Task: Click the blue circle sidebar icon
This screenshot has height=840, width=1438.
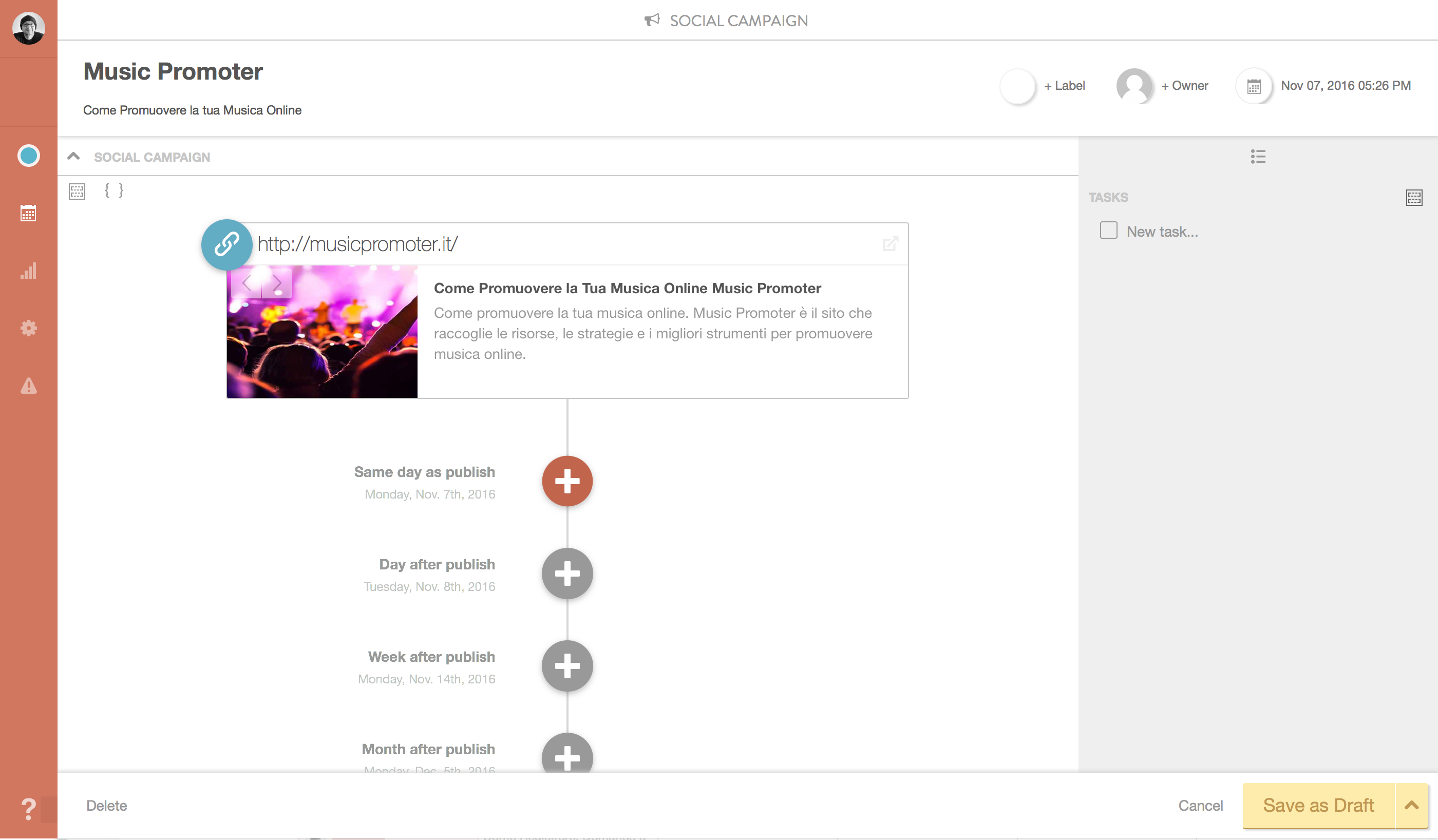Action: (29, 156)
